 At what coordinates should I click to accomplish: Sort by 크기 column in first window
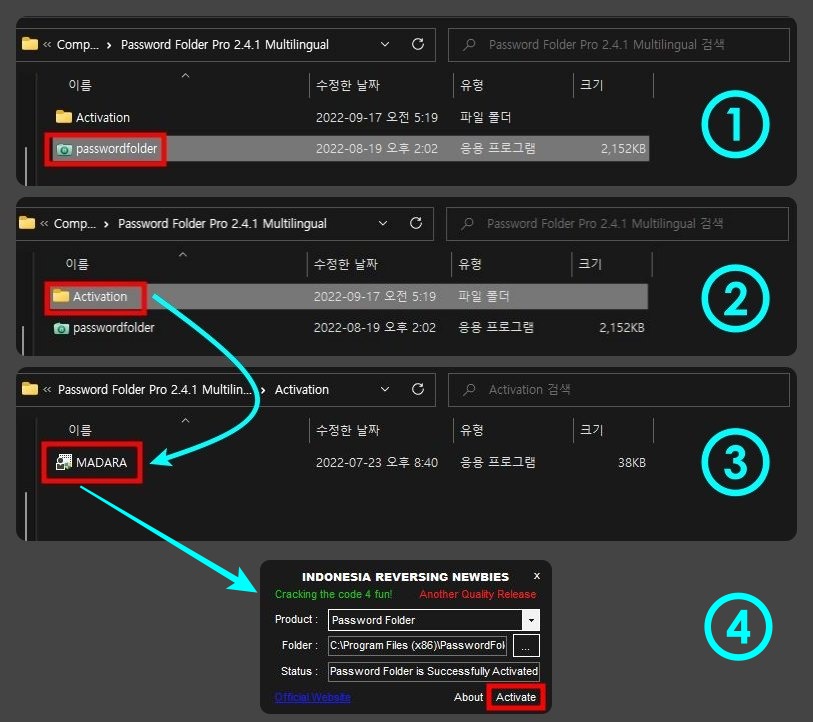pos(592,85)
